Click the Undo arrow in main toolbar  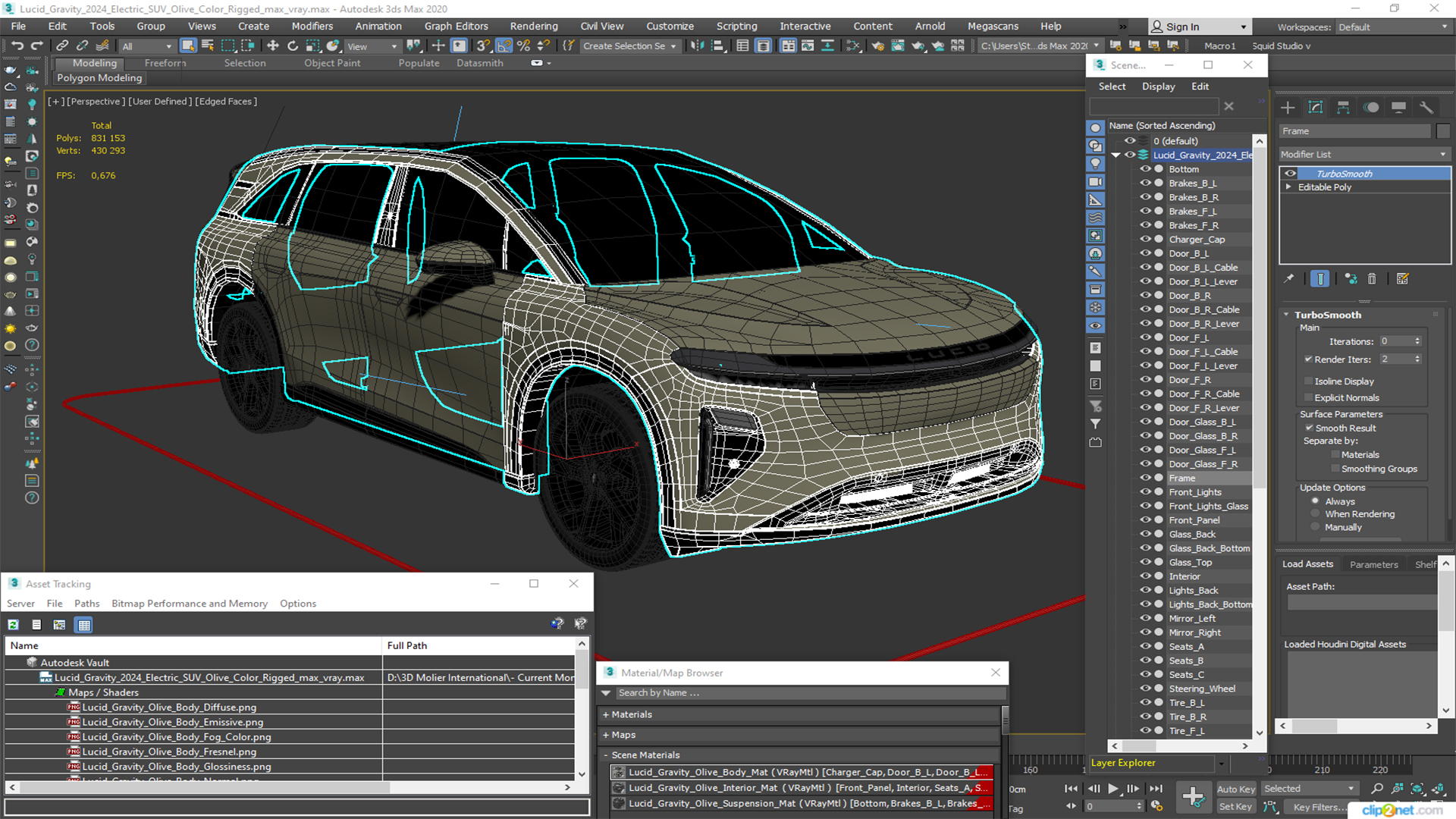17,46
